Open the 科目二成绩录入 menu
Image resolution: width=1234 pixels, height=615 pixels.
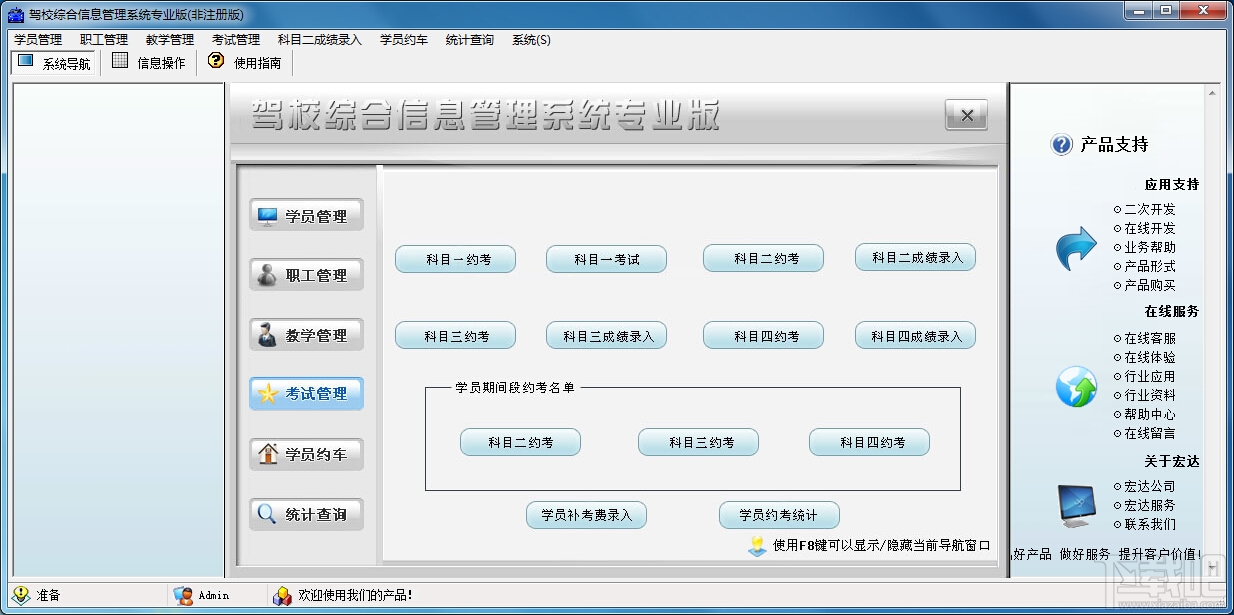point(320,40)
